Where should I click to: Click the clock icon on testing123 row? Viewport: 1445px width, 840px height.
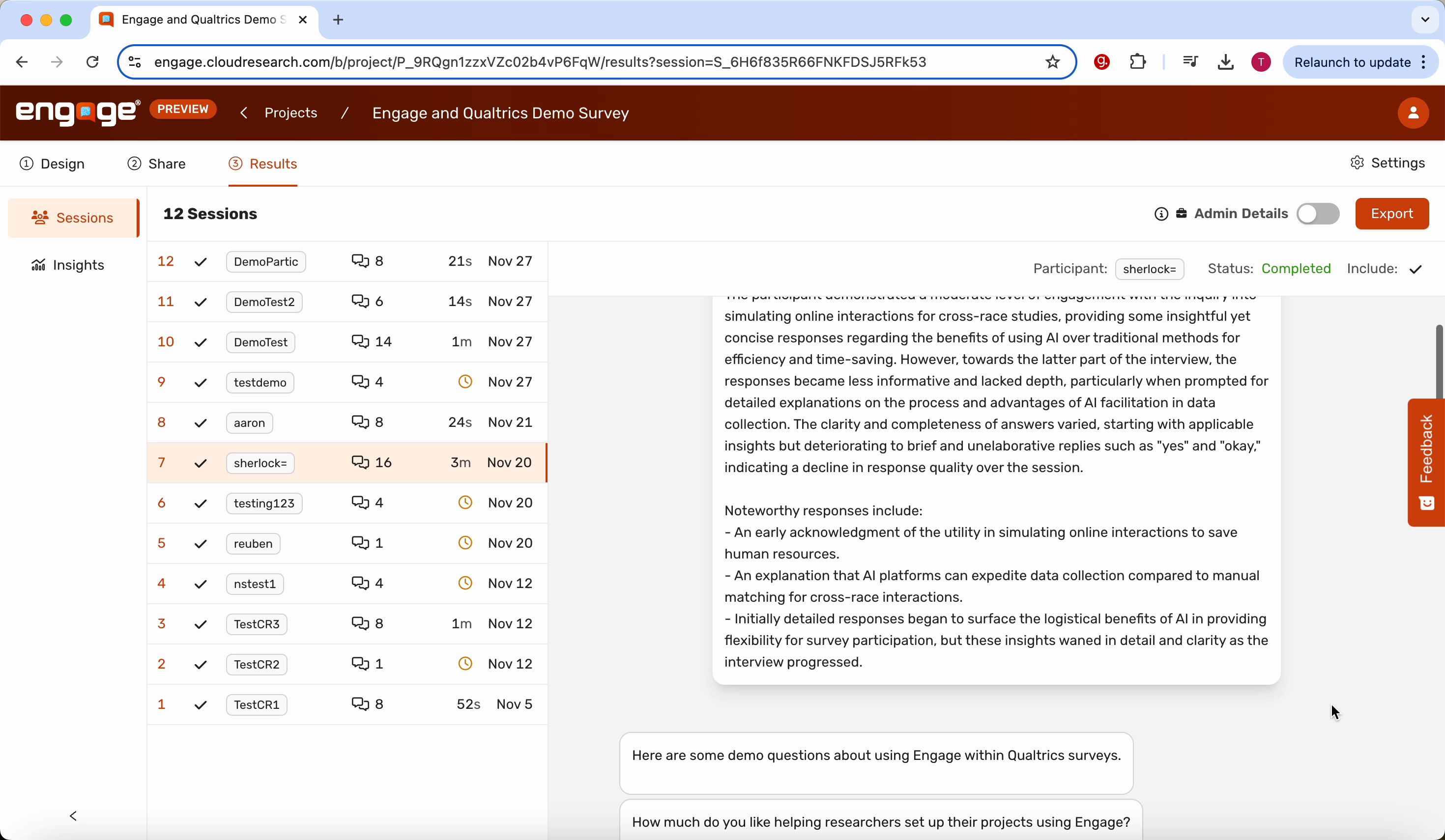click(465, 503)
